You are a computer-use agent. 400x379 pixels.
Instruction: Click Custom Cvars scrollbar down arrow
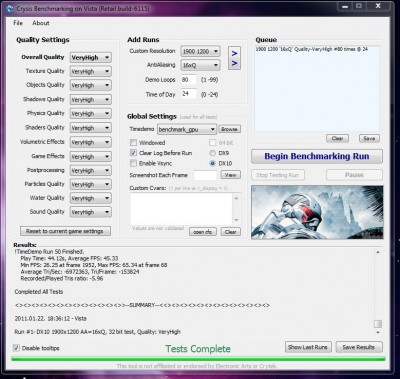[236, 220]
